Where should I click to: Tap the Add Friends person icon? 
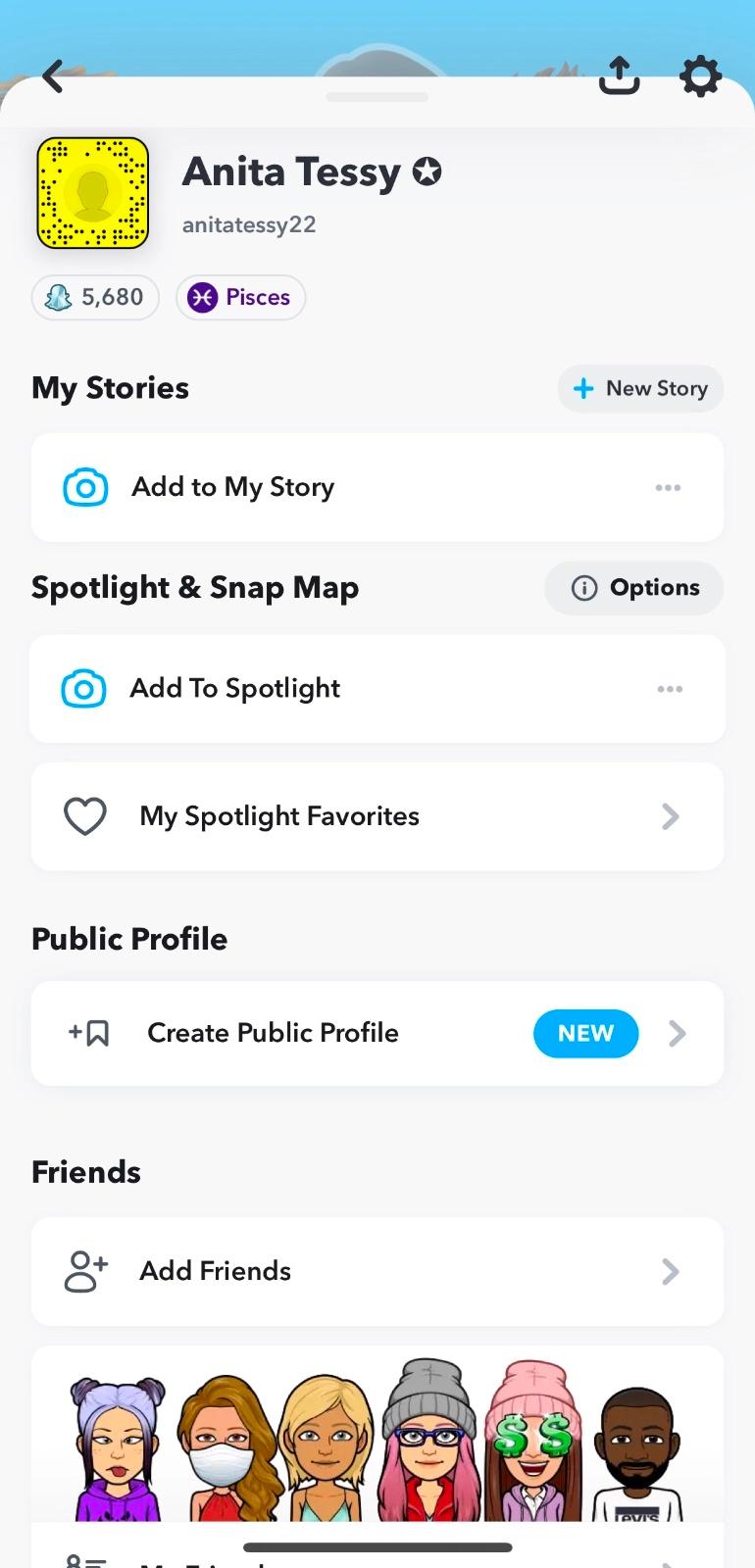pos(85,1271)
